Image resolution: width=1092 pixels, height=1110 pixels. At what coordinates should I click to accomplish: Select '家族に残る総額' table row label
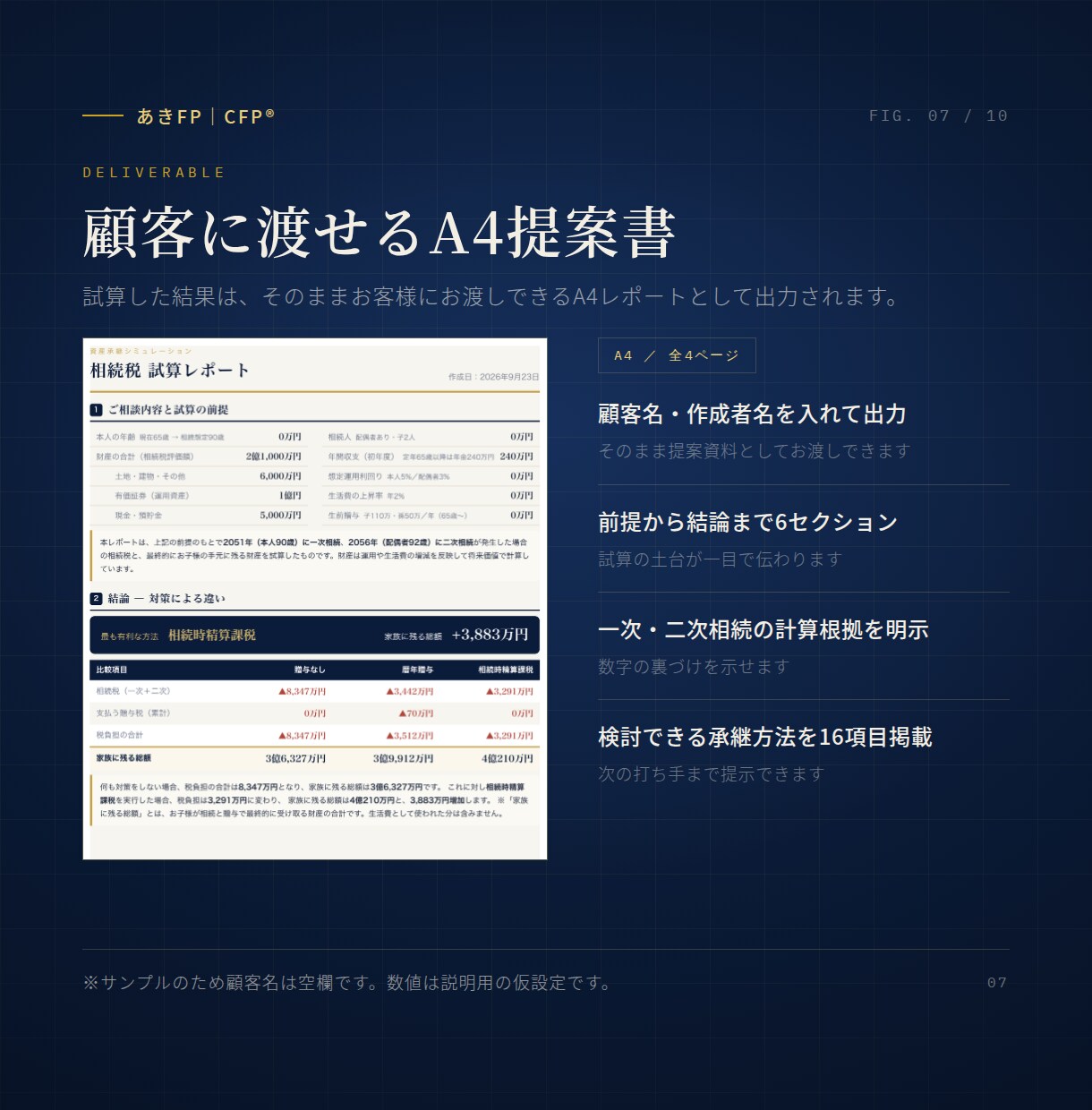click(x=124, y=758)
